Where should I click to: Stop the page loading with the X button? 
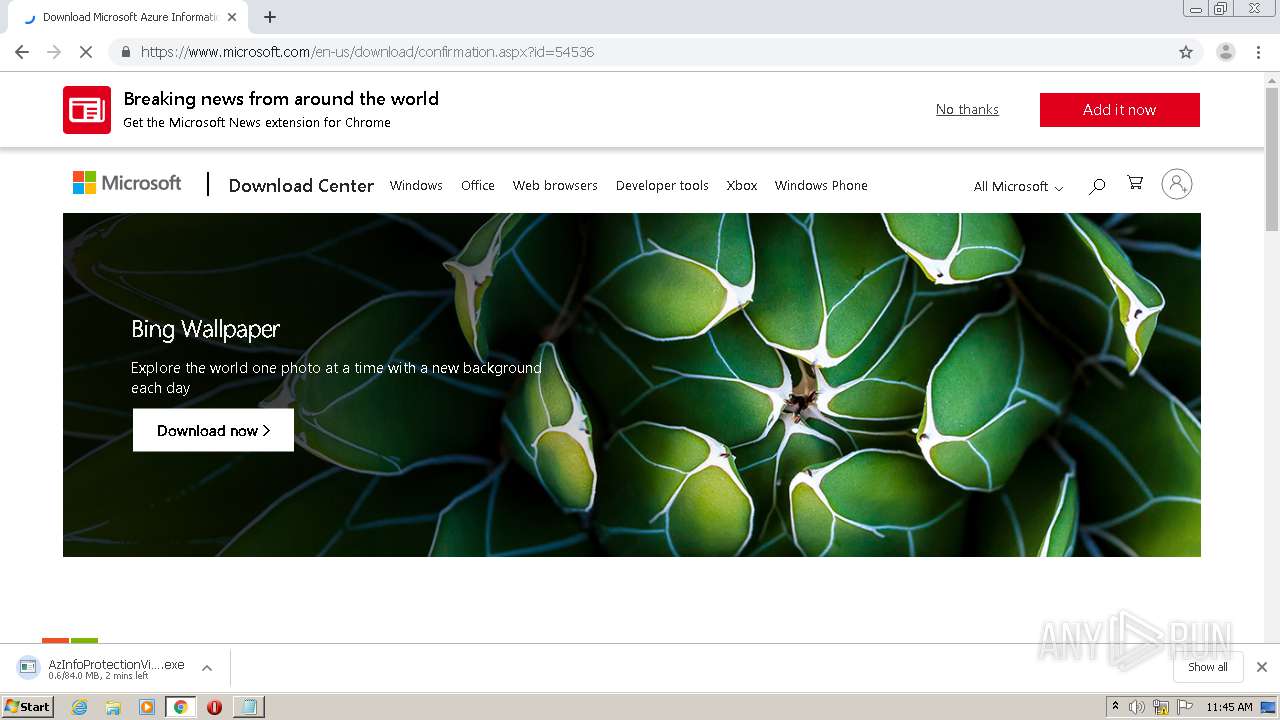tap(86, 52)
